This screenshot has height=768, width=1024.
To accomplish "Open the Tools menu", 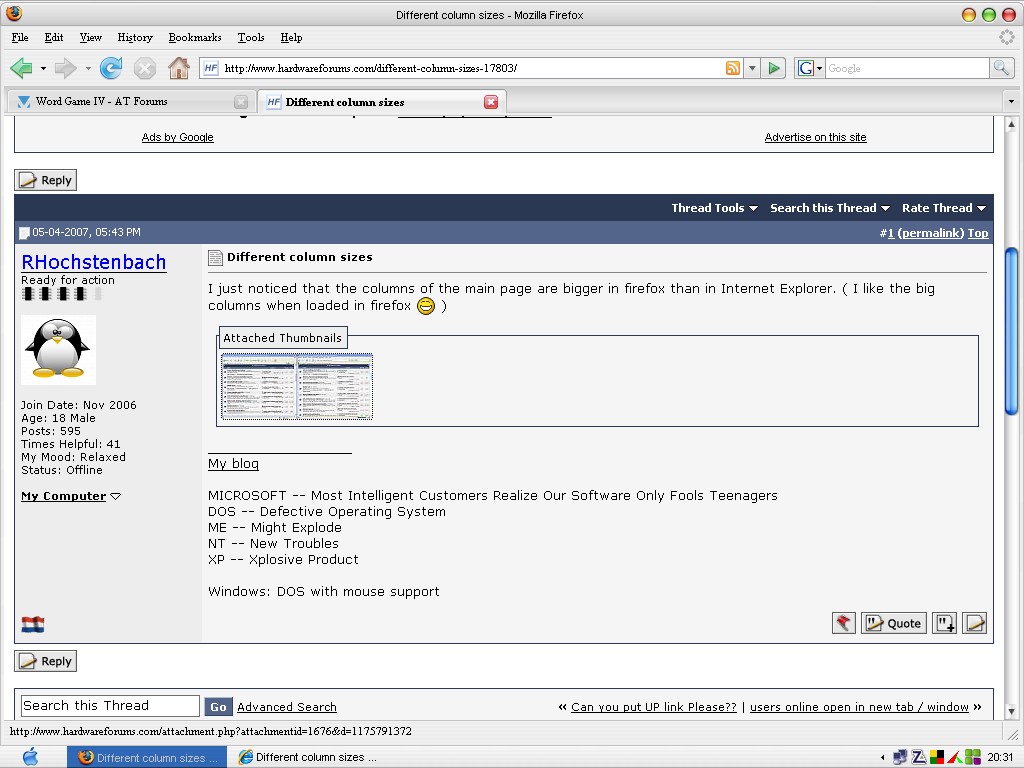I will (x=251, y=37).
